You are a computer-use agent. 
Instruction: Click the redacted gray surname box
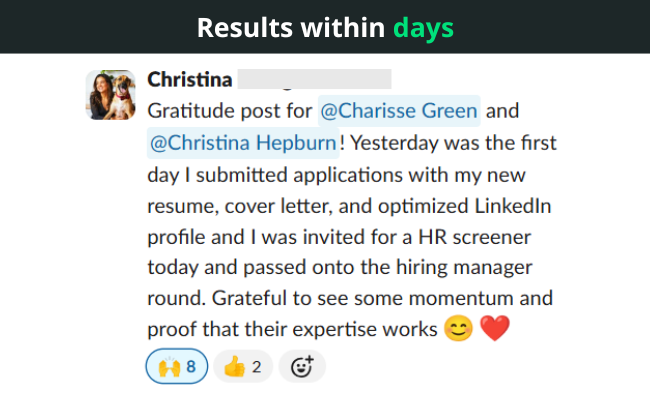click(314, 79)
